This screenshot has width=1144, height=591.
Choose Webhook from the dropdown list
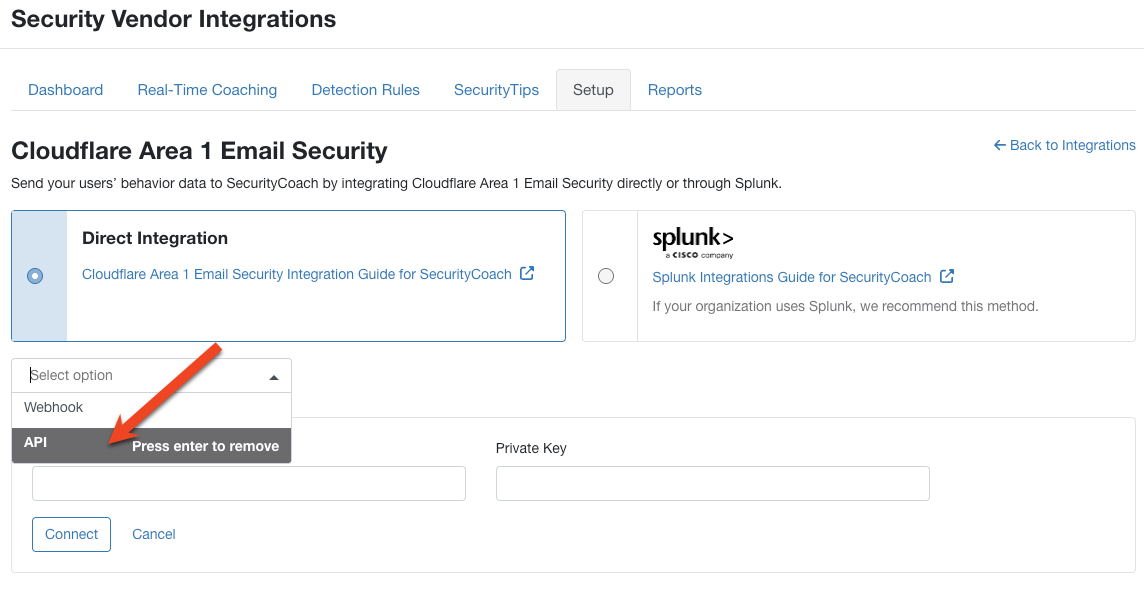pyautogui.click(x=54, y=408)
